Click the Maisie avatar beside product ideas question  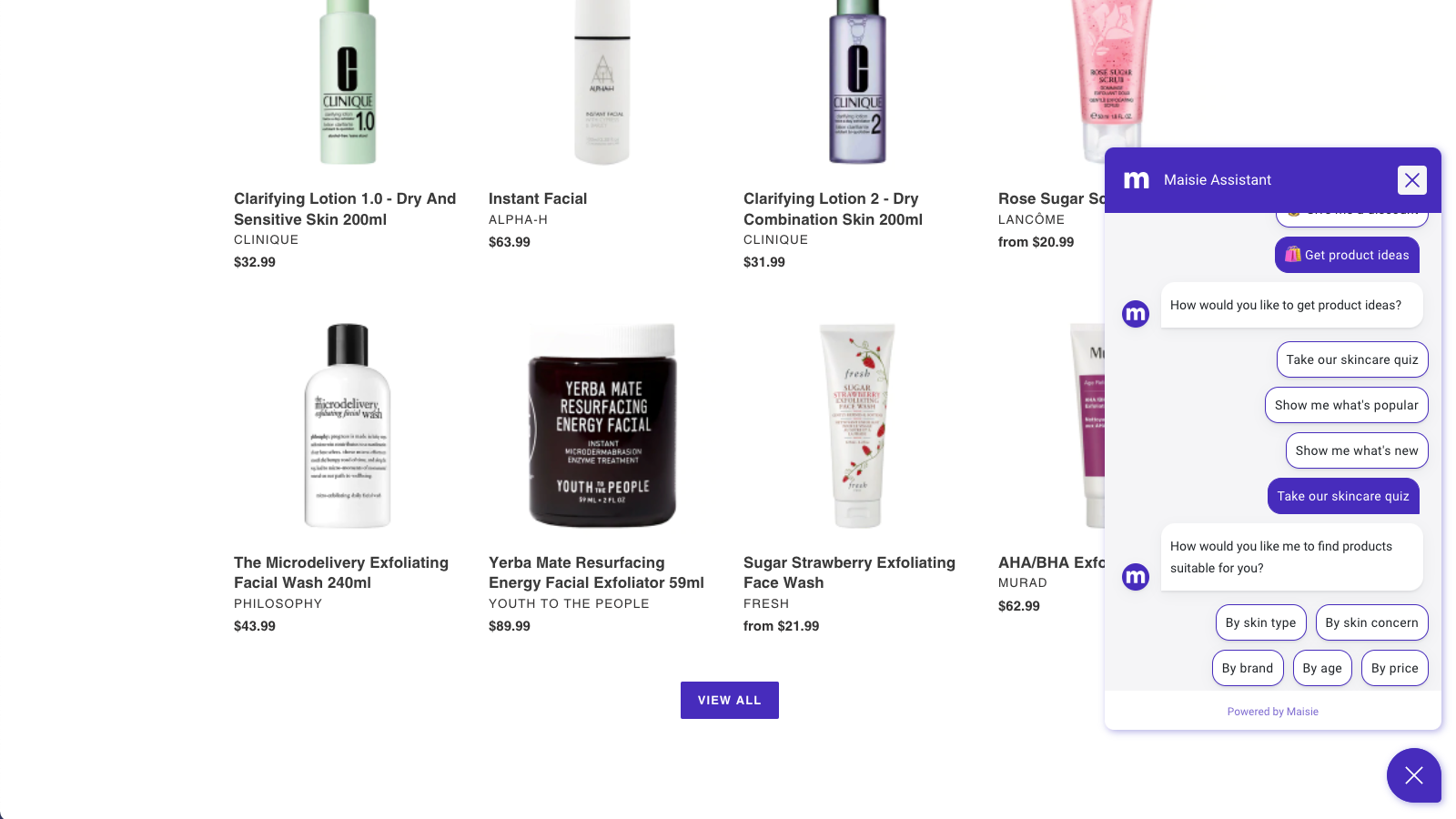[x=1136, y=314]
